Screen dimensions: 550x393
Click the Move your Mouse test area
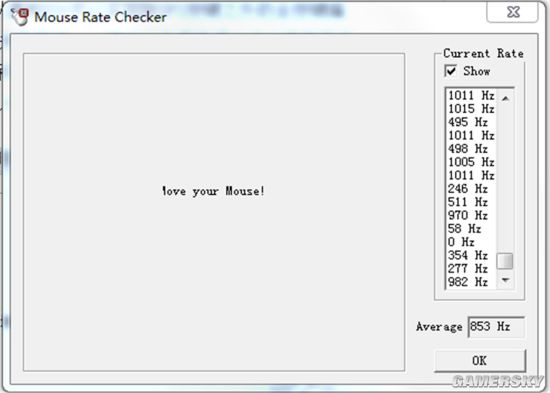pyautogui.click(x=214, y=212)
